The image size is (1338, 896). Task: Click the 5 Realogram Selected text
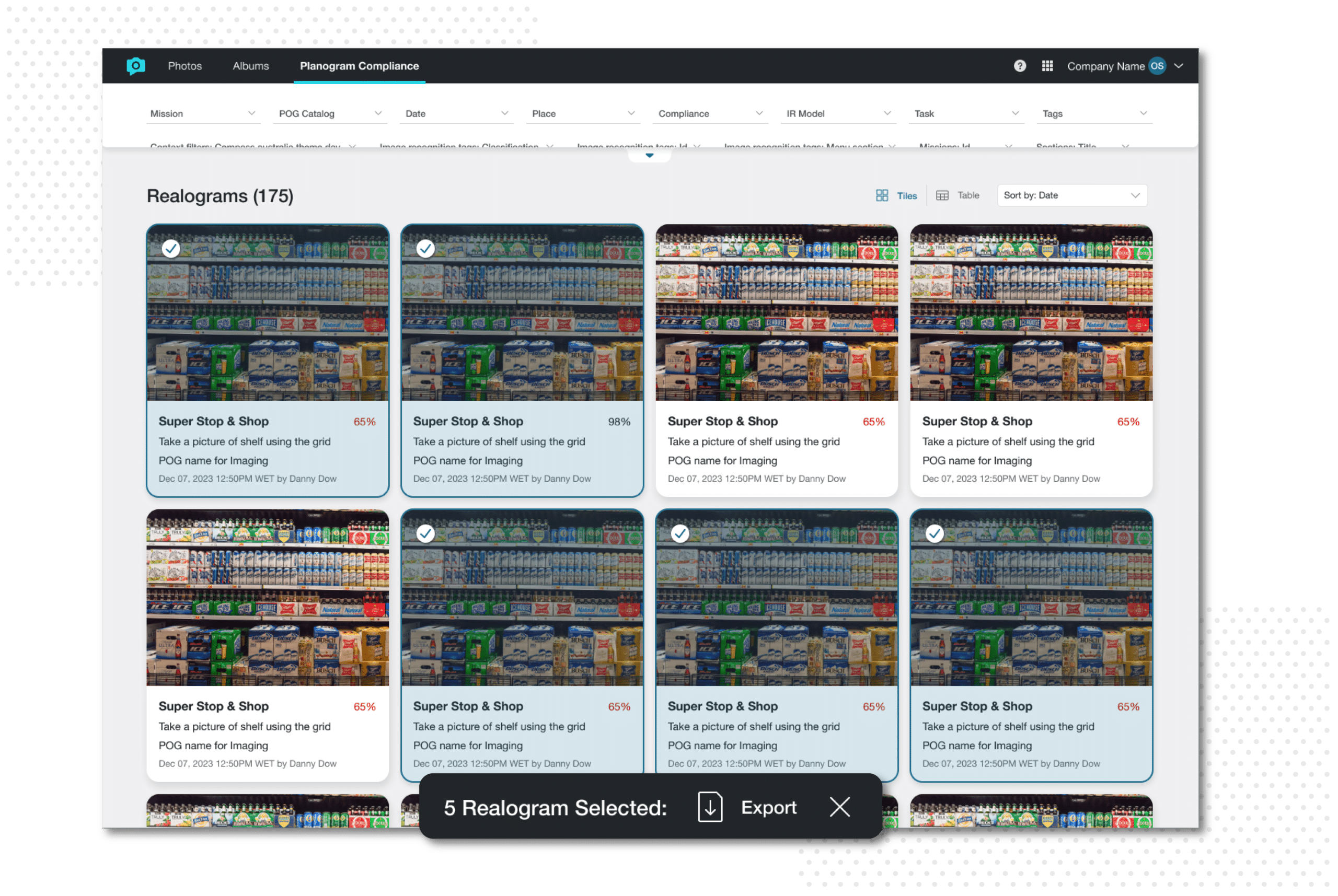556,807
